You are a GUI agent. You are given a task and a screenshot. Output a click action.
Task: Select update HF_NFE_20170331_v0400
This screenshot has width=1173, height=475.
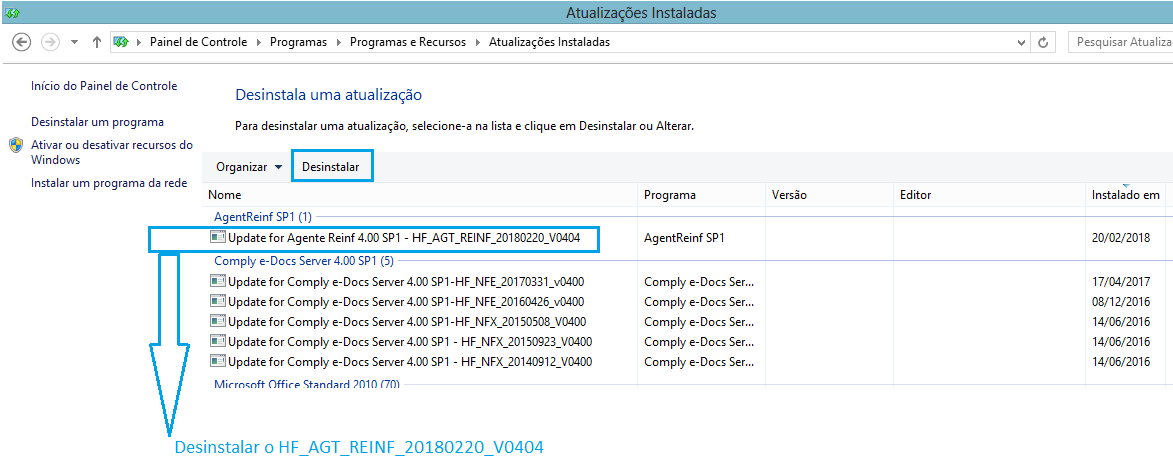coord(406,282)
